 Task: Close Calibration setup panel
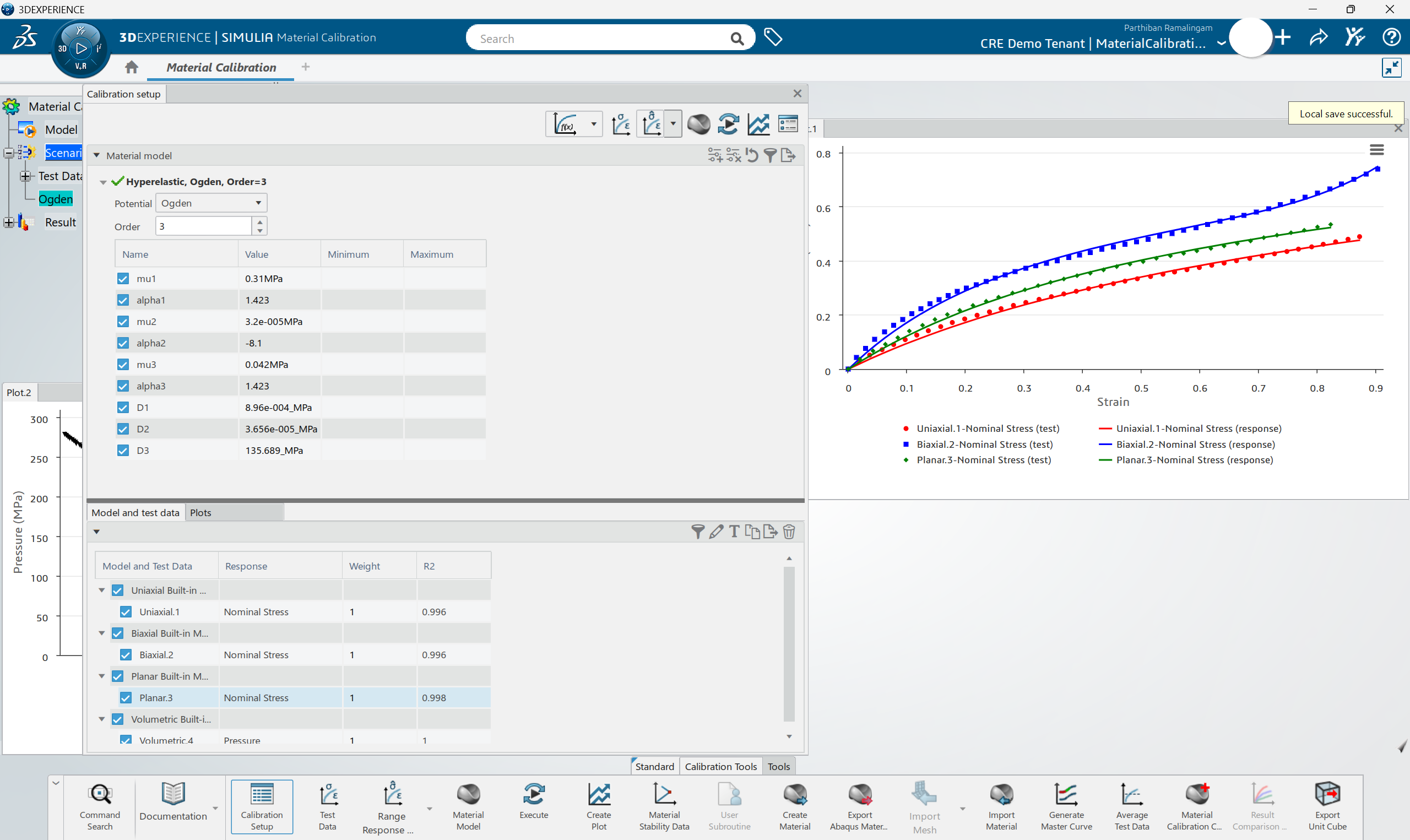(x=797, y=94)
